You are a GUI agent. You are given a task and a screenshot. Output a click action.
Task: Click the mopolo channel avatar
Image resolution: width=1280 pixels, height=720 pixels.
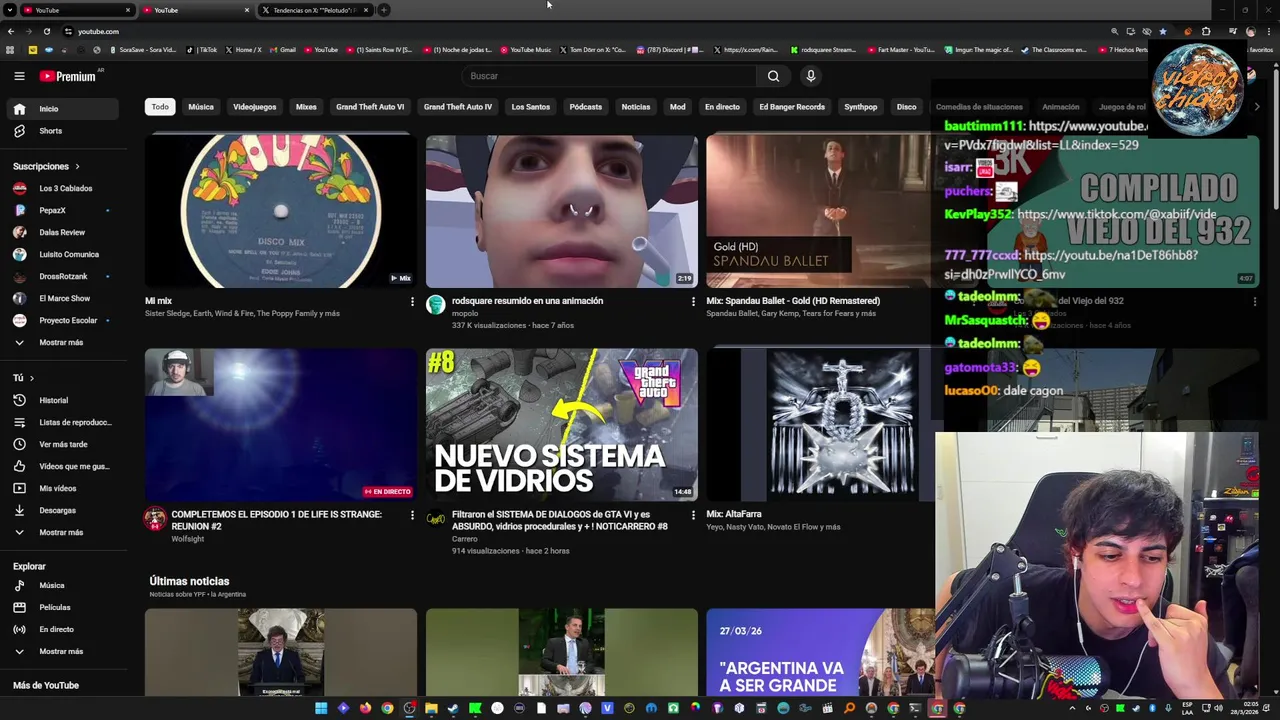[x=436, y=305]
